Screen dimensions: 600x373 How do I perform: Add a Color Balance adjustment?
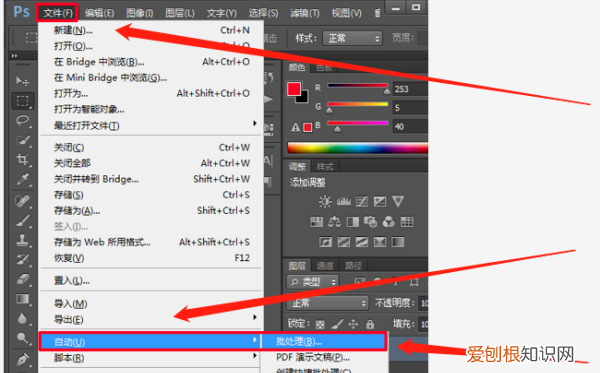(x=334, y=222)
